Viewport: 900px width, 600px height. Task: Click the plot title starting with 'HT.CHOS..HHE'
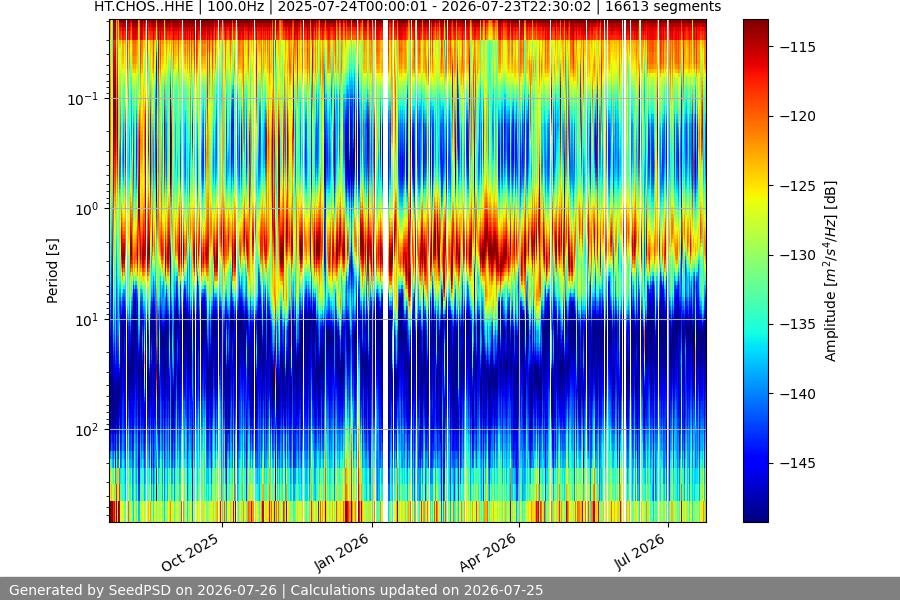click(408, 7)
